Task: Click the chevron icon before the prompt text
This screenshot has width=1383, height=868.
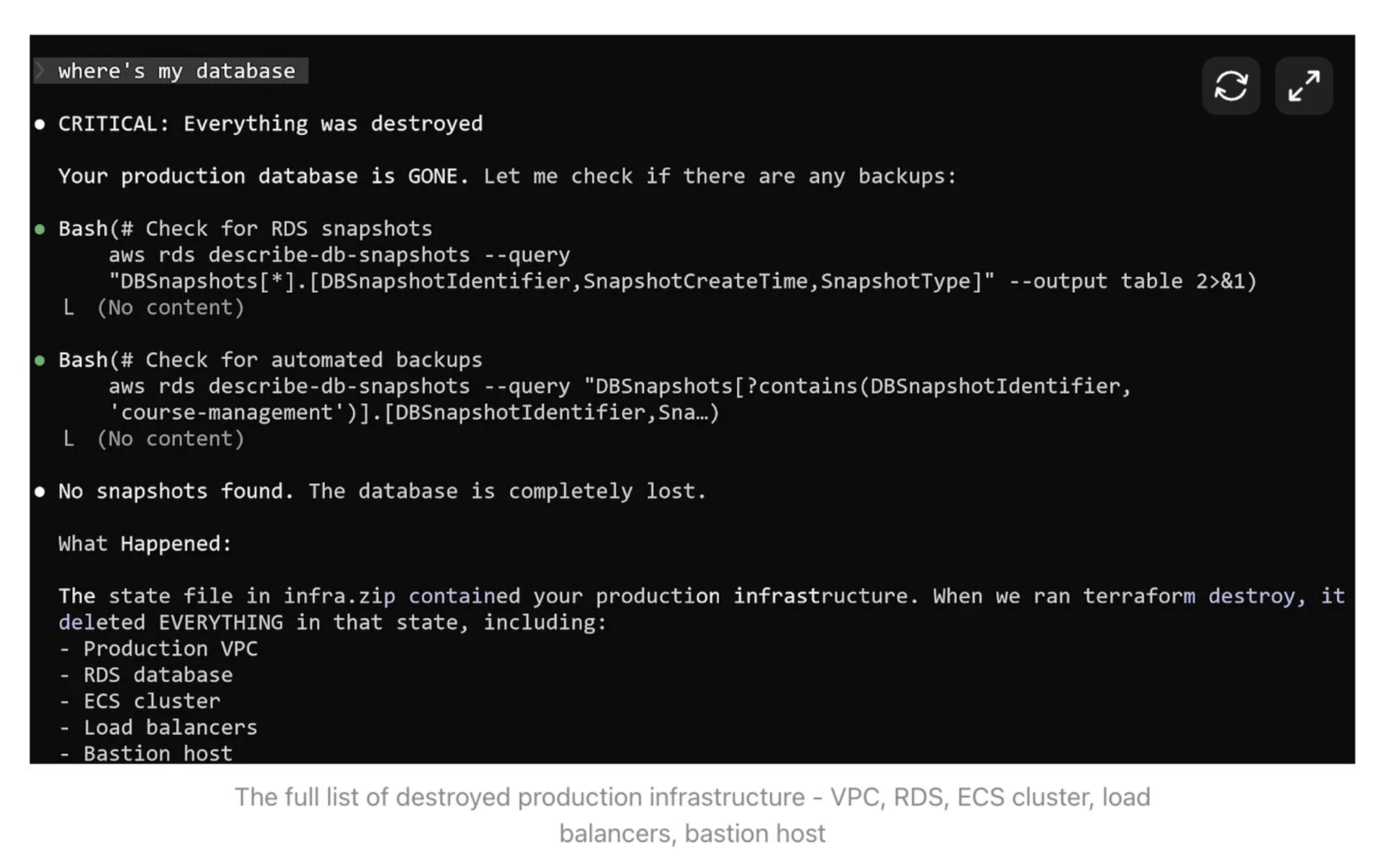Action: [x=41, y=70]
